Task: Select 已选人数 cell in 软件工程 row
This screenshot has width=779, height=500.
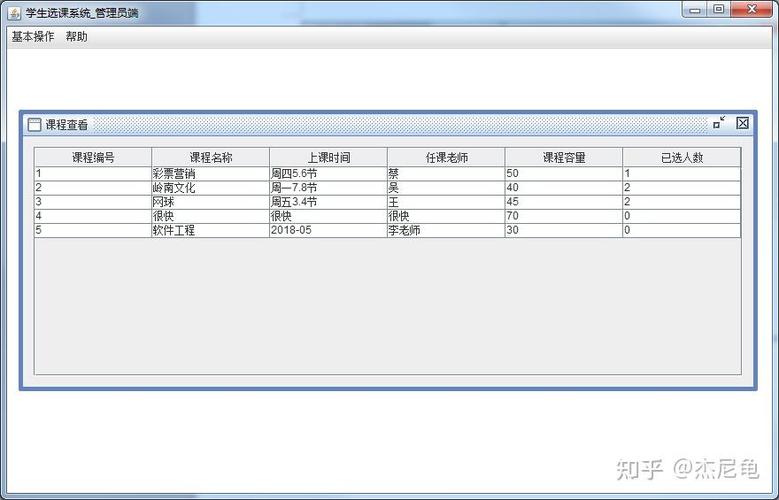Action: (x=682, y=230)
